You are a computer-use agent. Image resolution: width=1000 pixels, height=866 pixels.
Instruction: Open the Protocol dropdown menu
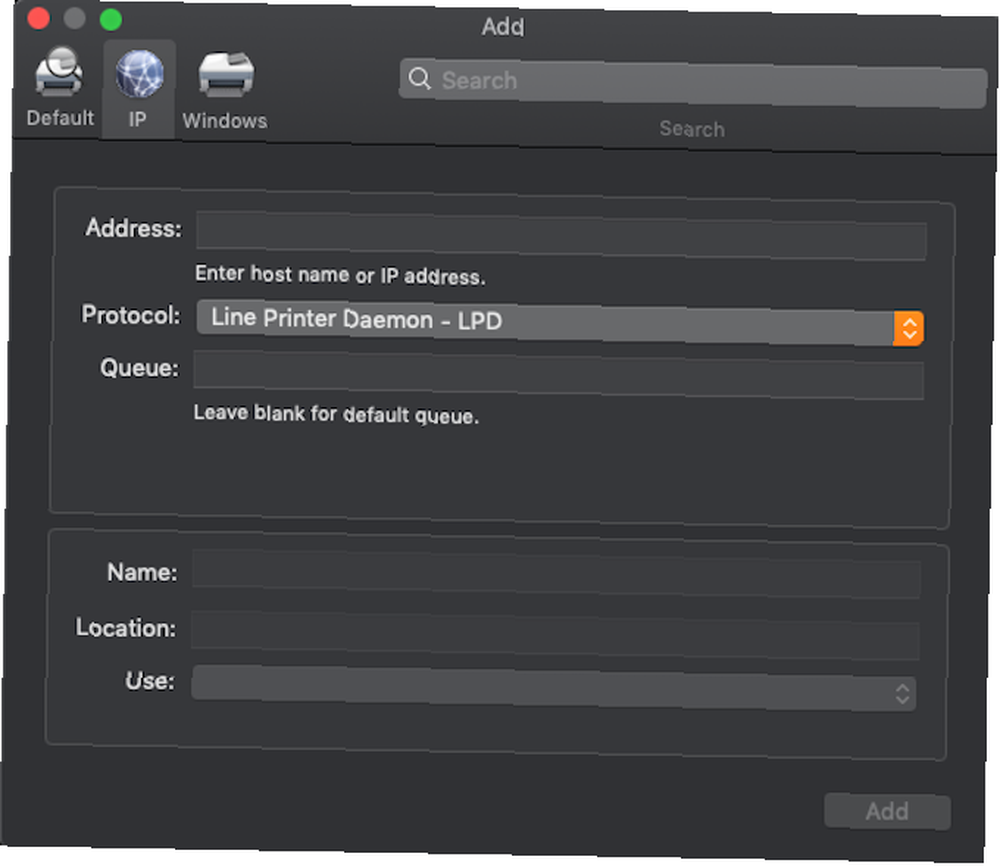tap(560, 323)
